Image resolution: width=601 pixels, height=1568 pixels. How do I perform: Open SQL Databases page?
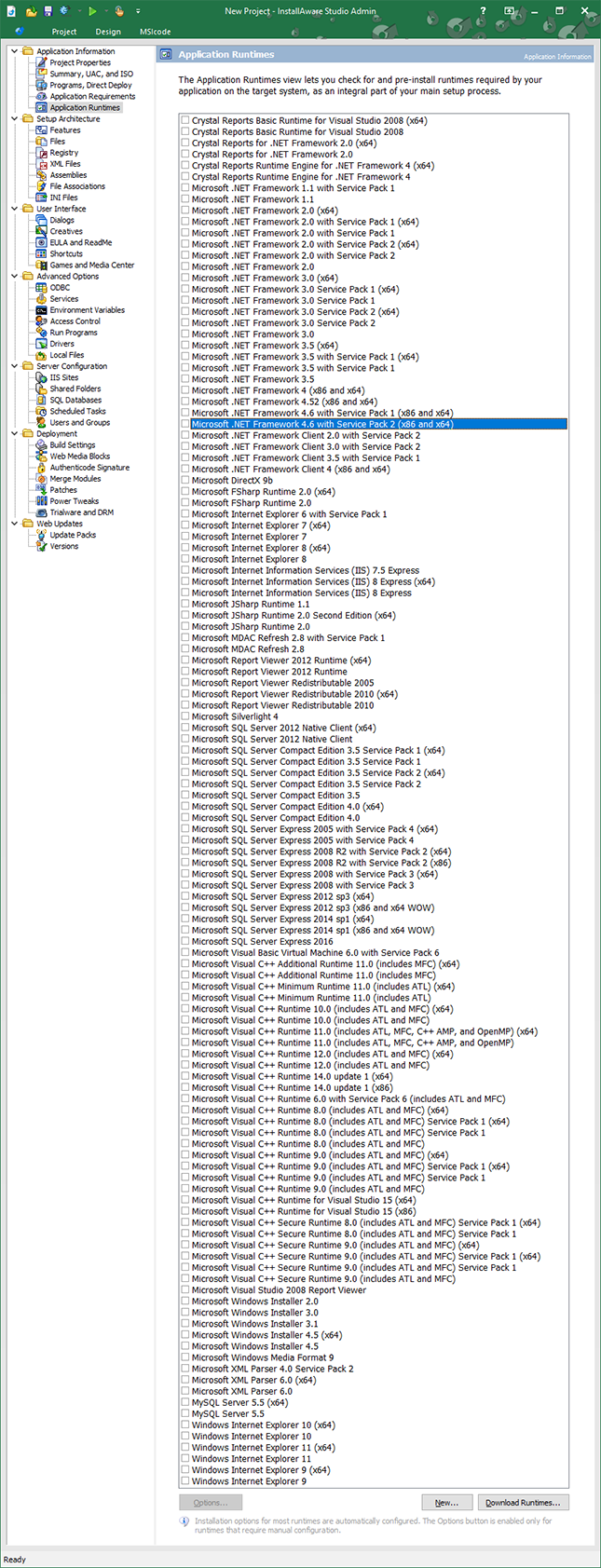pyautogui.click(x=76, y=400)
